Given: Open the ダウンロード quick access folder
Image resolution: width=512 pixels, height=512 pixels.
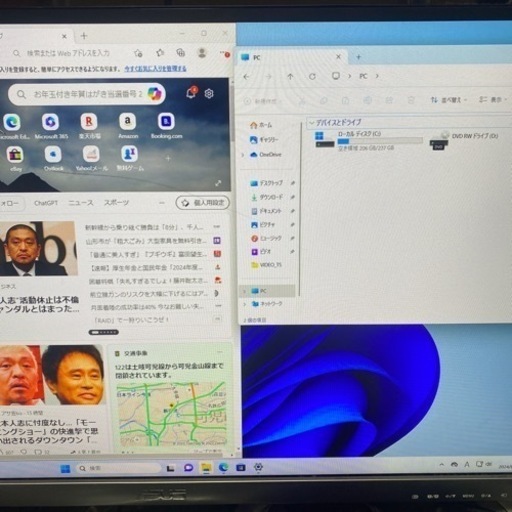Looking at the screenshot, I should (x=267, y=197).
